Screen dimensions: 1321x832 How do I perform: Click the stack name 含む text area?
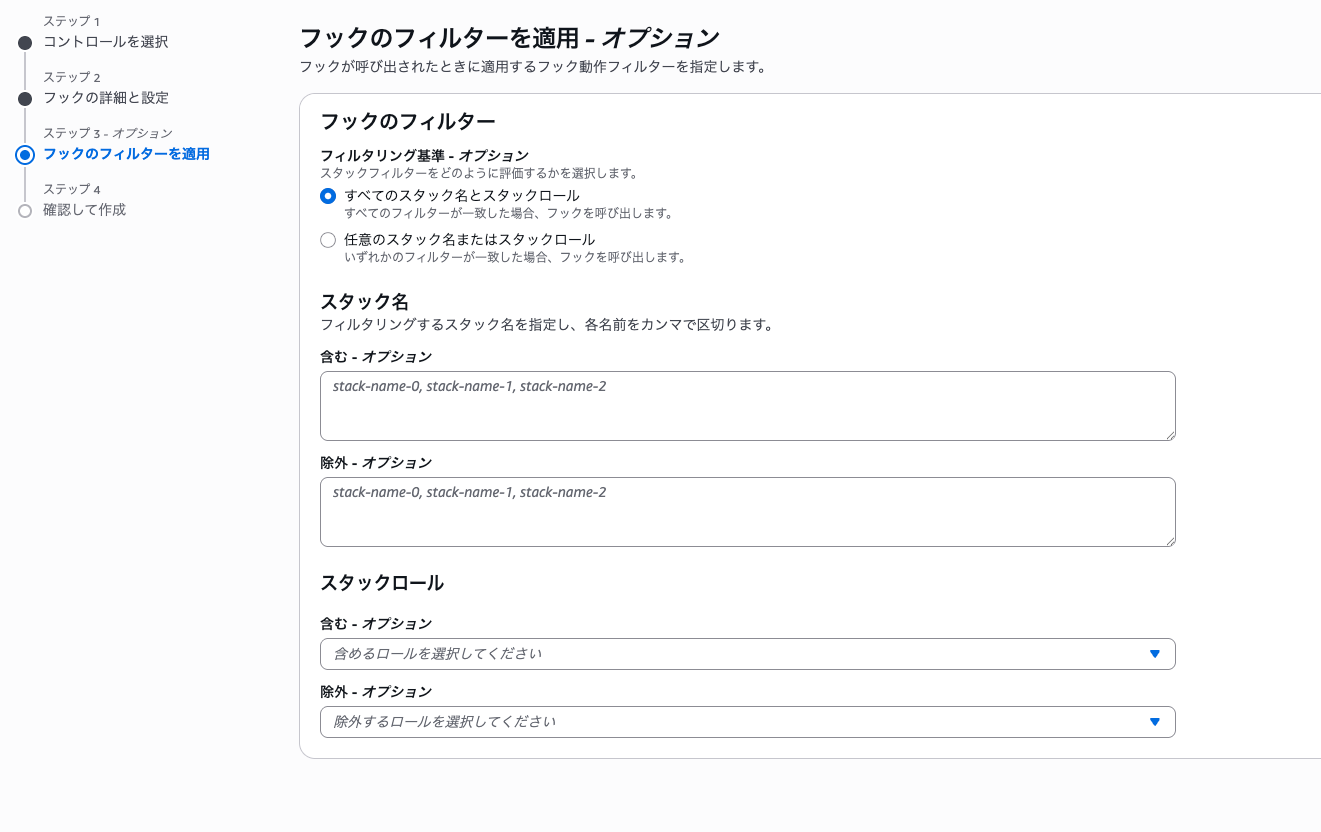click(x=747, y=406)
